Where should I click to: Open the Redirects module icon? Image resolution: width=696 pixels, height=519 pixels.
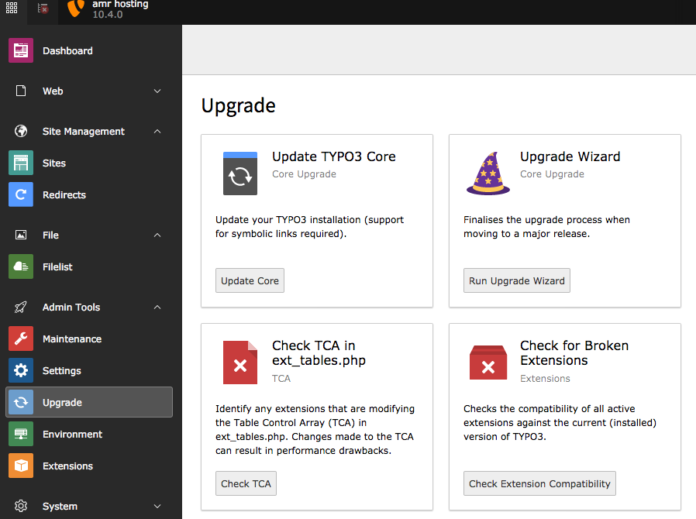21,194
